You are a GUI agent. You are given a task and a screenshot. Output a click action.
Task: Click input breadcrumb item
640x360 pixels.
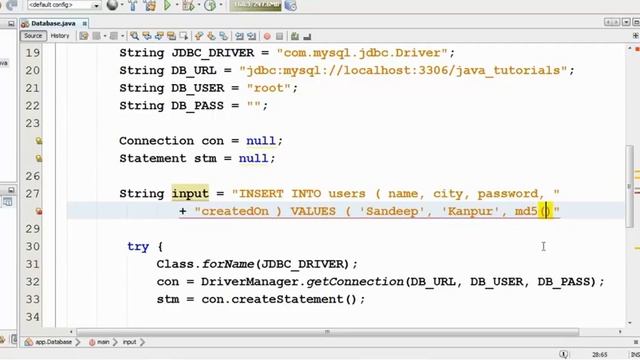(x=129, y=342)
